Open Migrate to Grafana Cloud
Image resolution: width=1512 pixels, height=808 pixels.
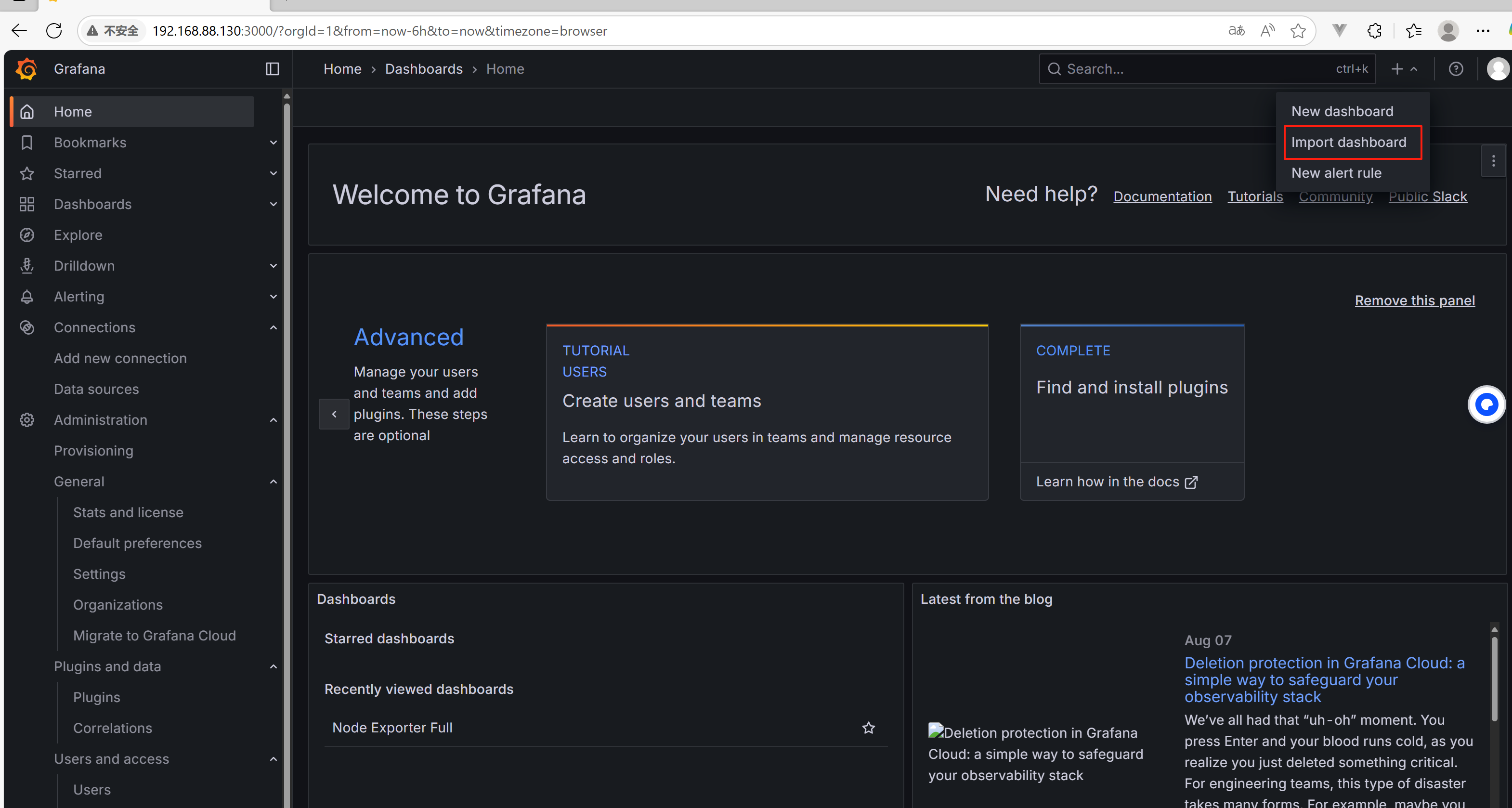[x=155, y=636]
